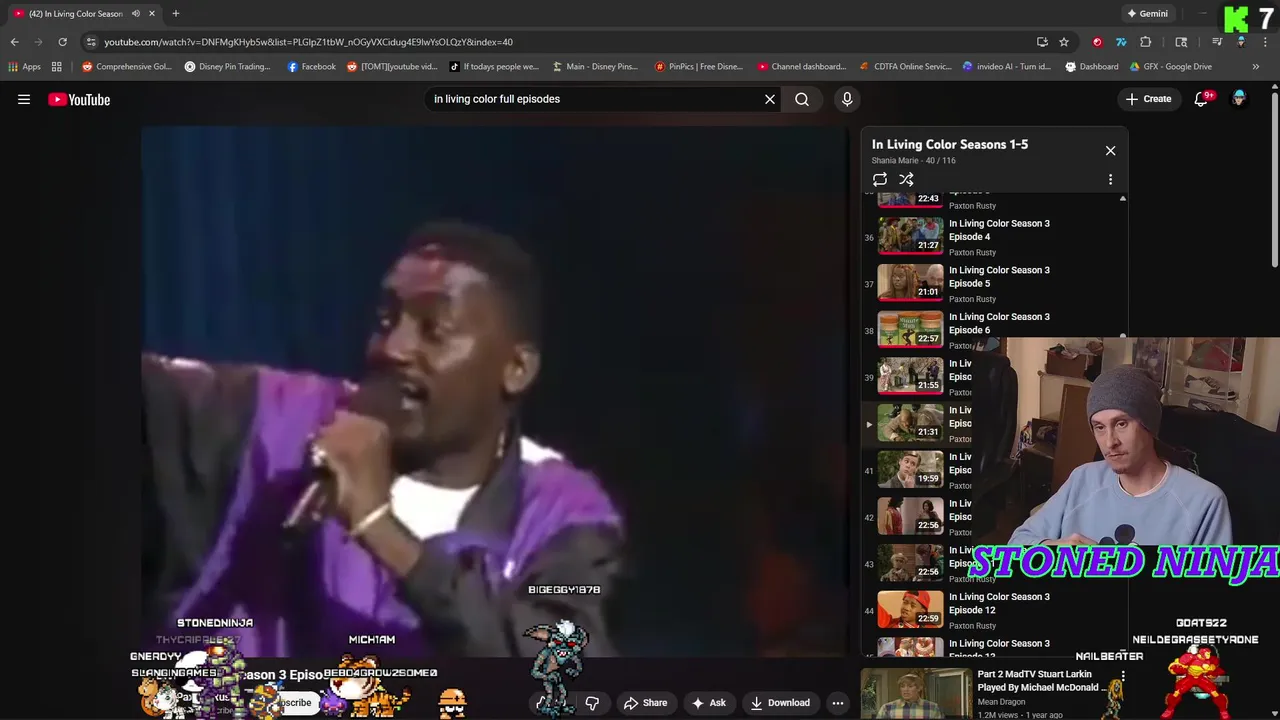Go back with browser back arrow
1280x720 pixels.
click(14, 42)
